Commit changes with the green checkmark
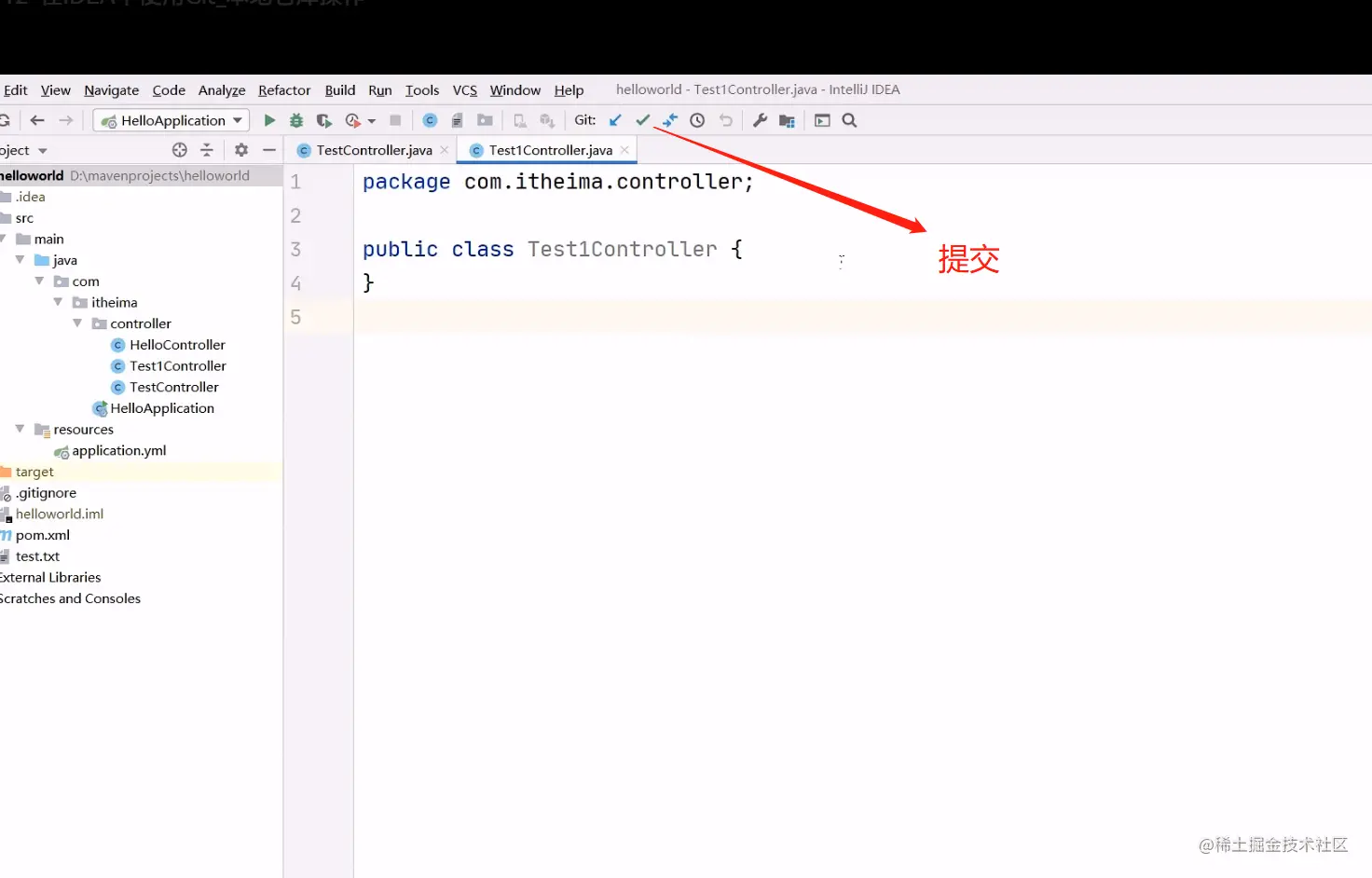This screenshot has width=1372, height=878. pyautogui.click(x=642, y=120)
